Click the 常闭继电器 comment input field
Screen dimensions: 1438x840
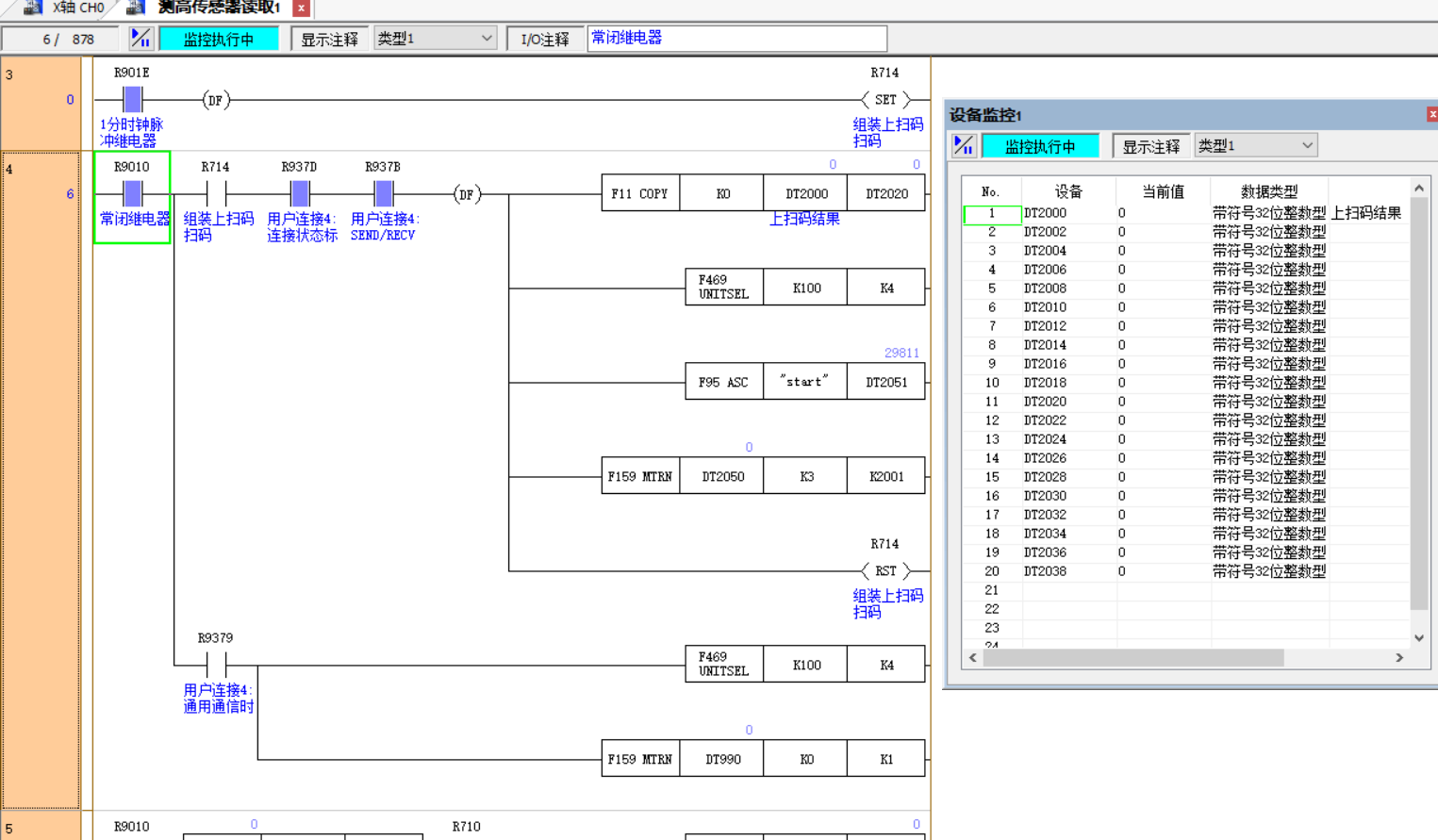(x=736, y=39)
